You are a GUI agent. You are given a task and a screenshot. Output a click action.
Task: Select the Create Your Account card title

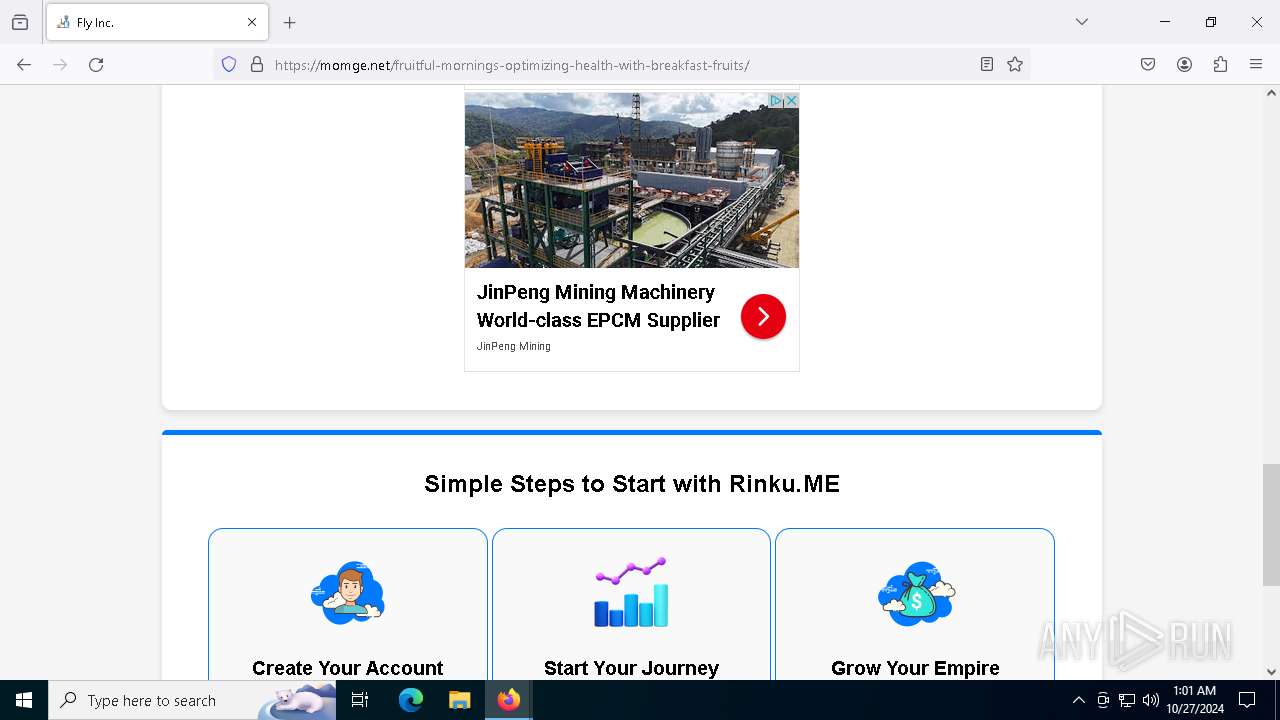coord(348,668)
